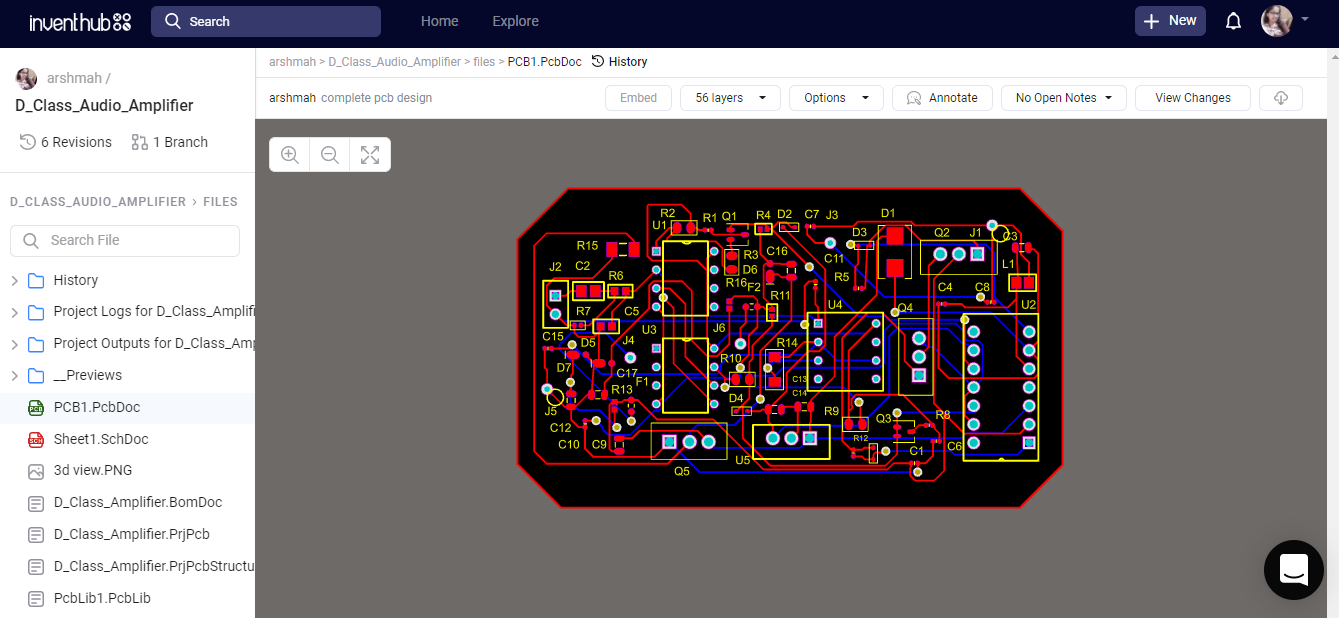Viewport: 1339px width, 618px height.
Task: Open the 56 layers dropdown
Action: (729, 97)
